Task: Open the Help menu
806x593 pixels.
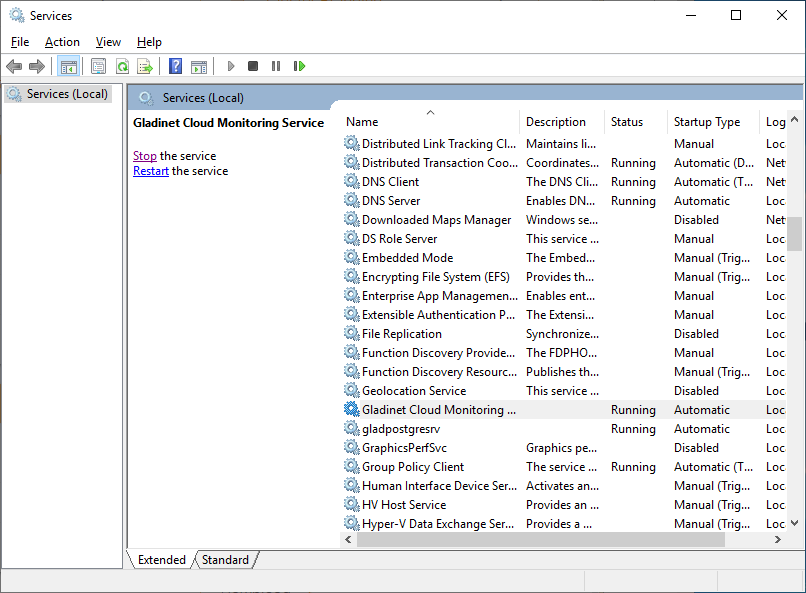Action: pyautogui.click(x=149, y=42)
